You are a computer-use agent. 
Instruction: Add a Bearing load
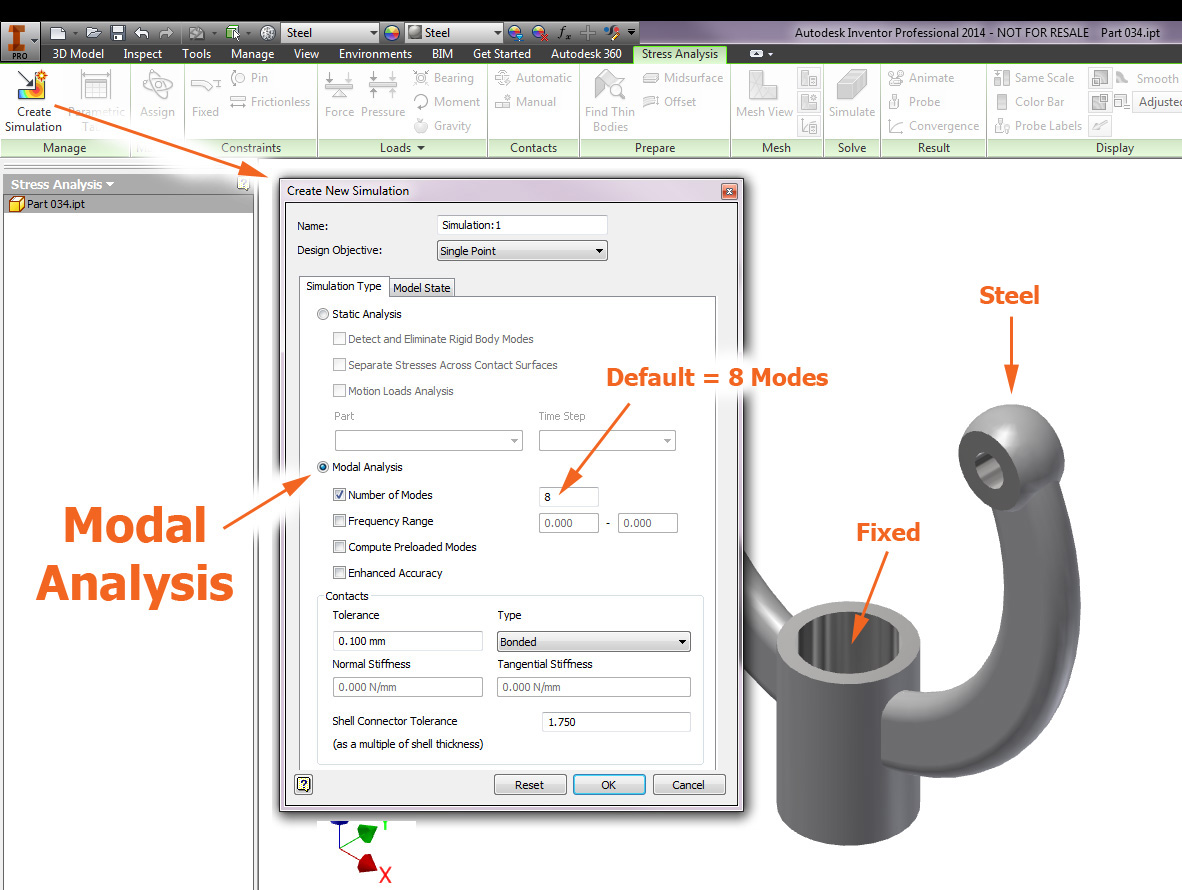pos(443,78)
